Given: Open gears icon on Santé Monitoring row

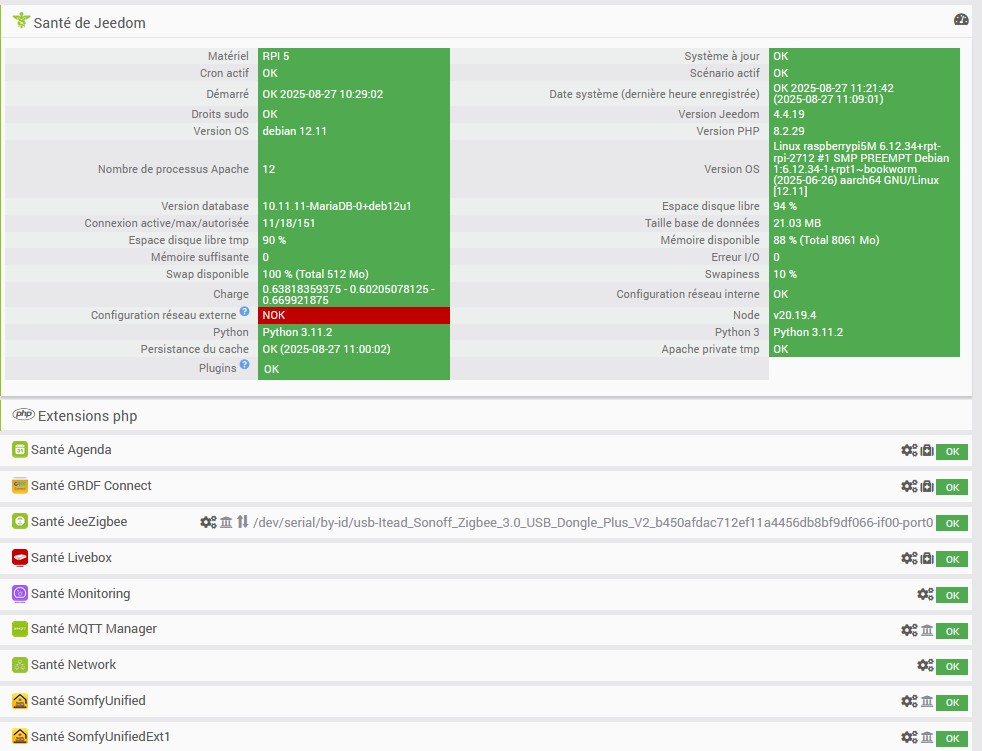Looking at the screenshot, I should (x=925, y=594).
